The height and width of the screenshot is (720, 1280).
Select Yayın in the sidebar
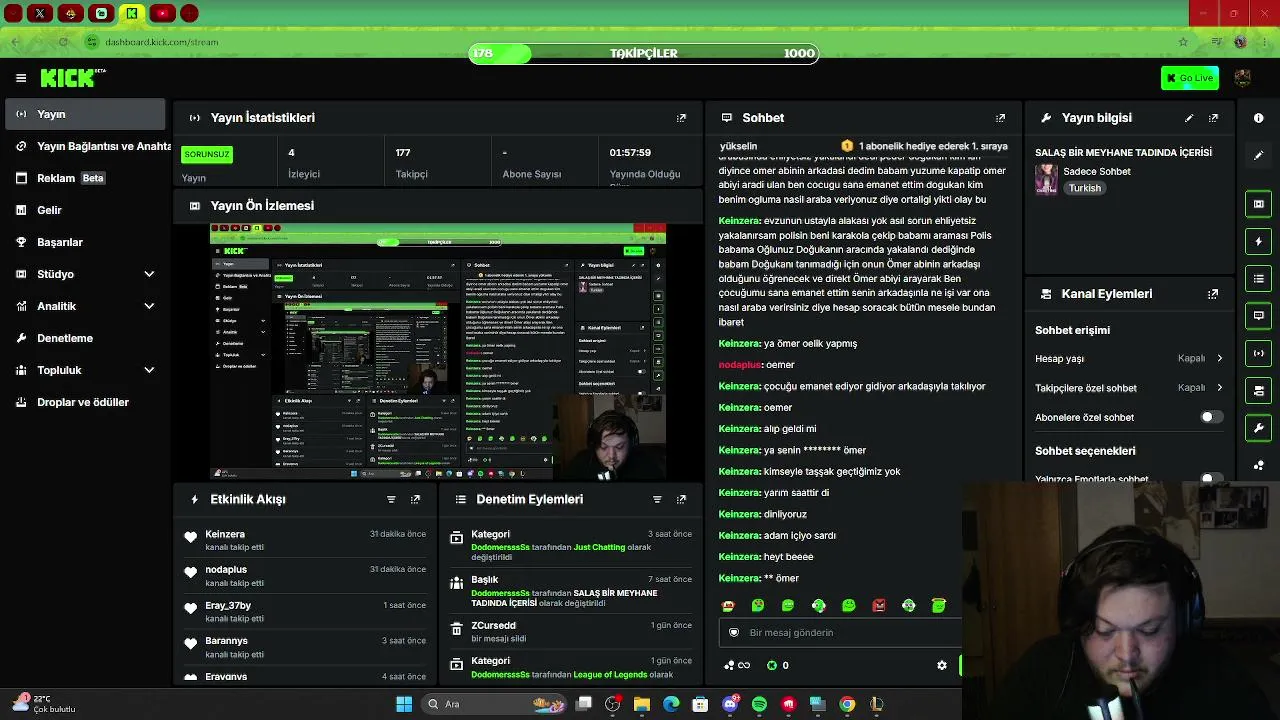click(85, 114)
